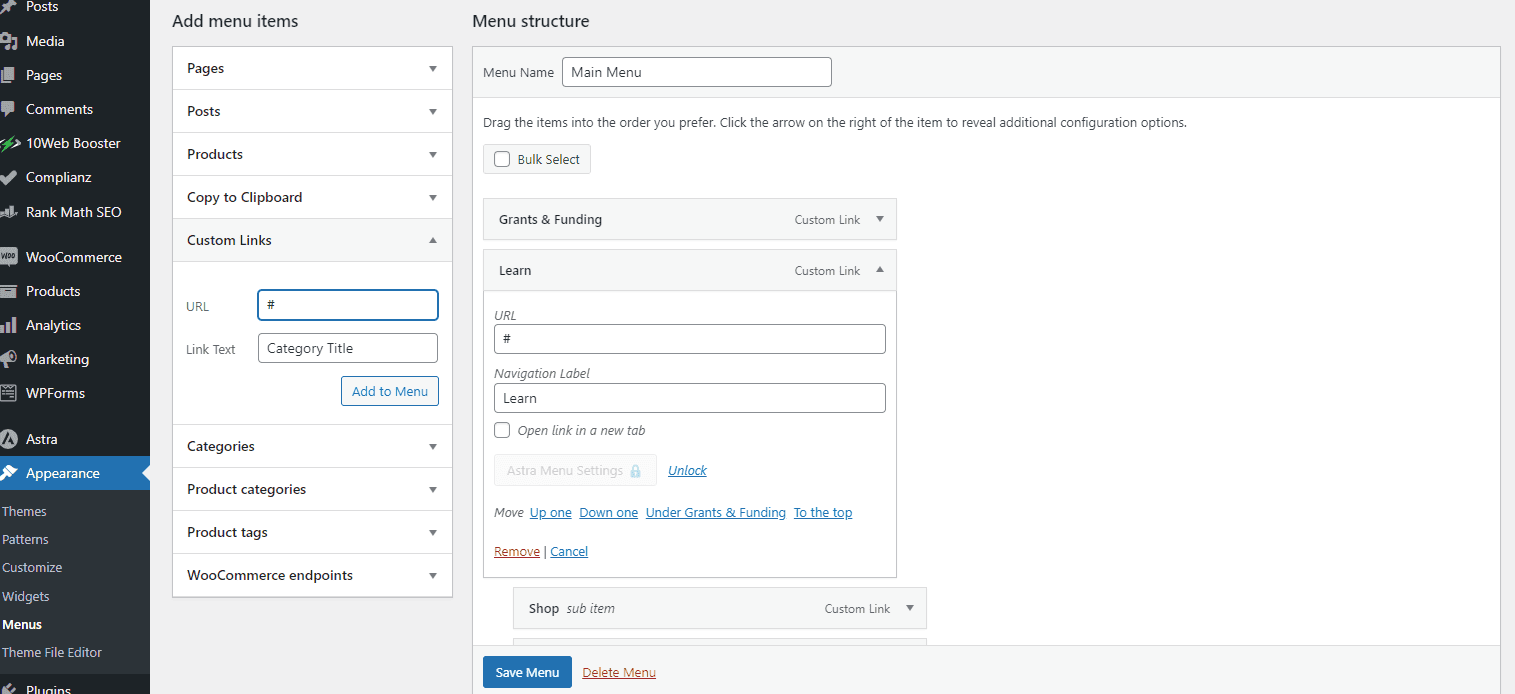Click the WPForms sidebar icon
1515x694 pixels.
click(x=8, y=393)
